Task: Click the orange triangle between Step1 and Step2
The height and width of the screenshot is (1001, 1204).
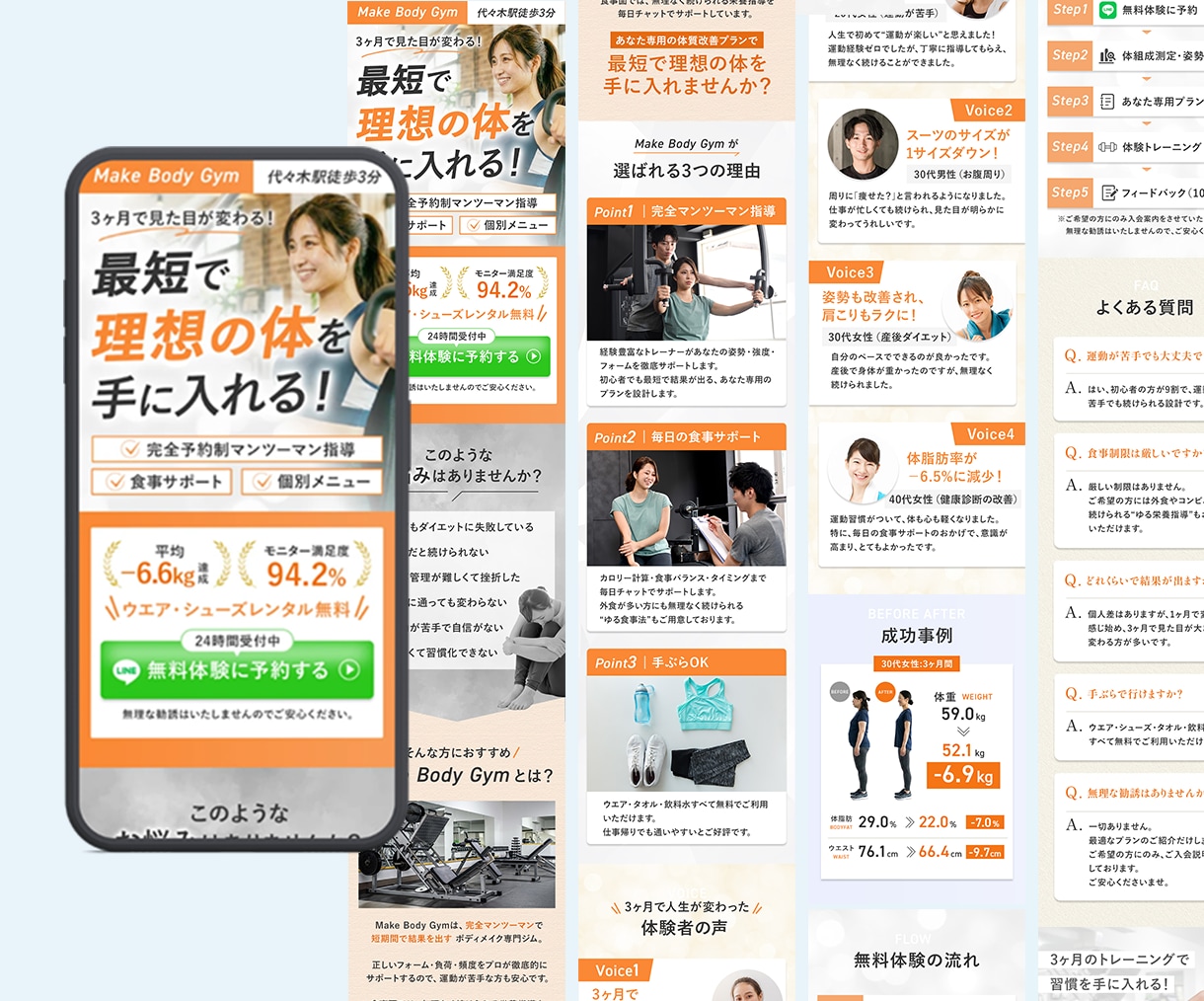Action: 1146,32
